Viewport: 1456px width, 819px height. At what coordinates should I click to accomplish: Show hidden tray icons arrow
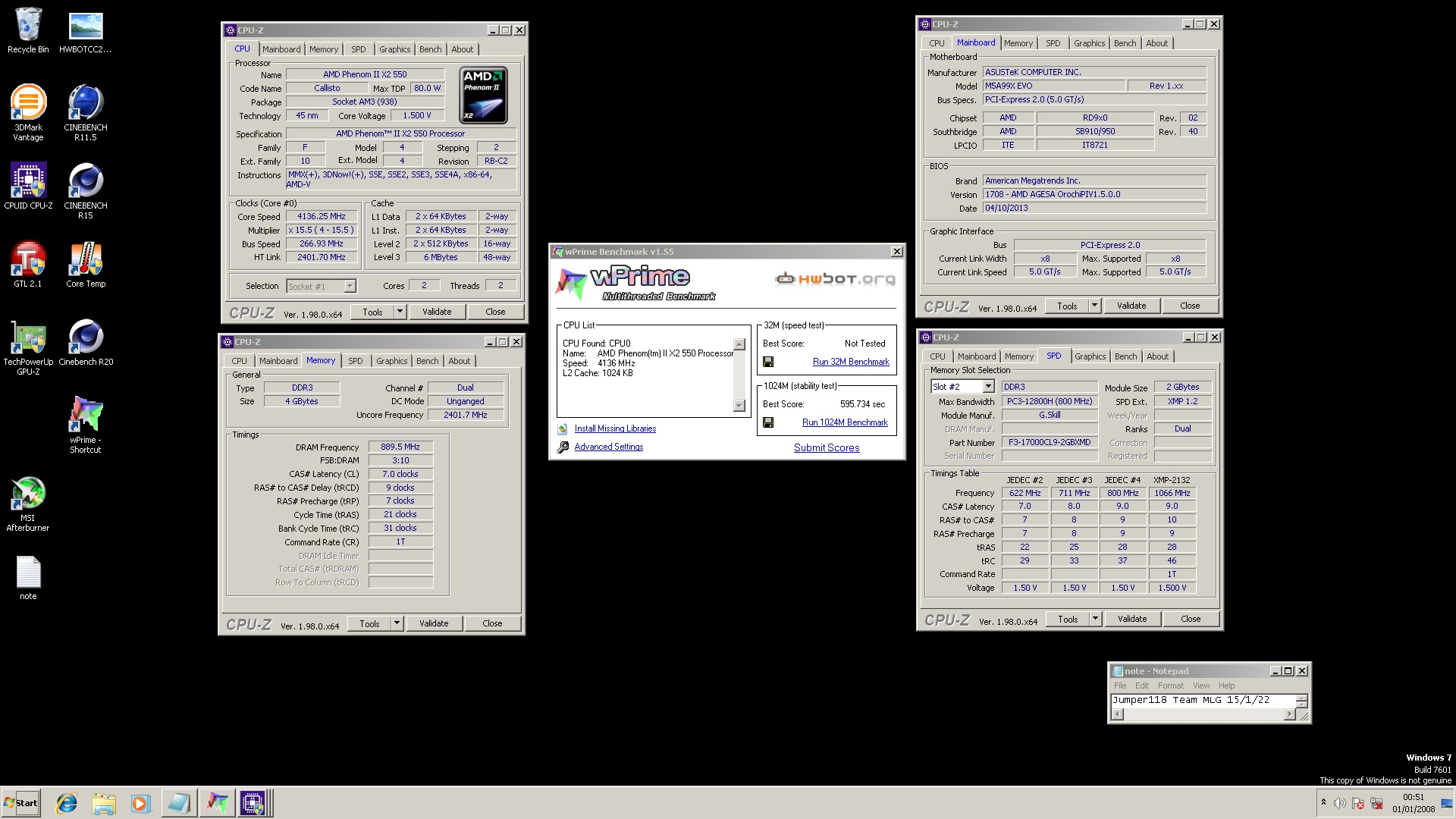click(x=1323, y=802)
